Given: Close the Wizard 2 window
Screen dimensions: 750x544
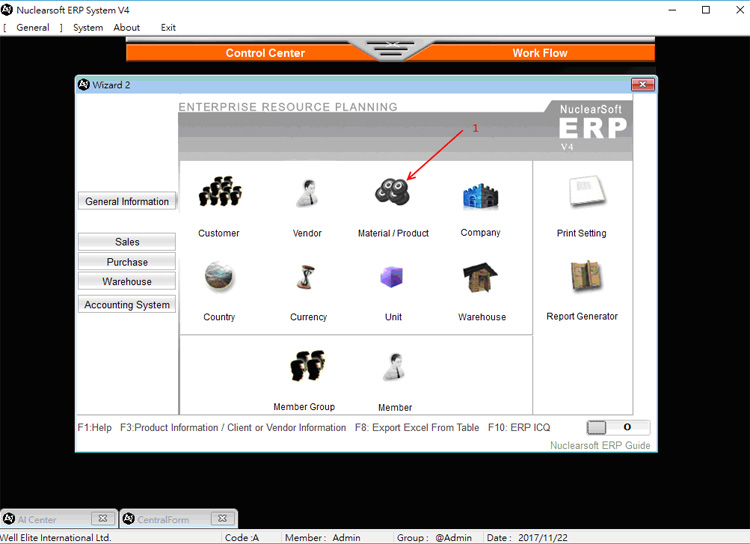Looking at the screenshot, I should pyautogui.click(x=643, y=85).
